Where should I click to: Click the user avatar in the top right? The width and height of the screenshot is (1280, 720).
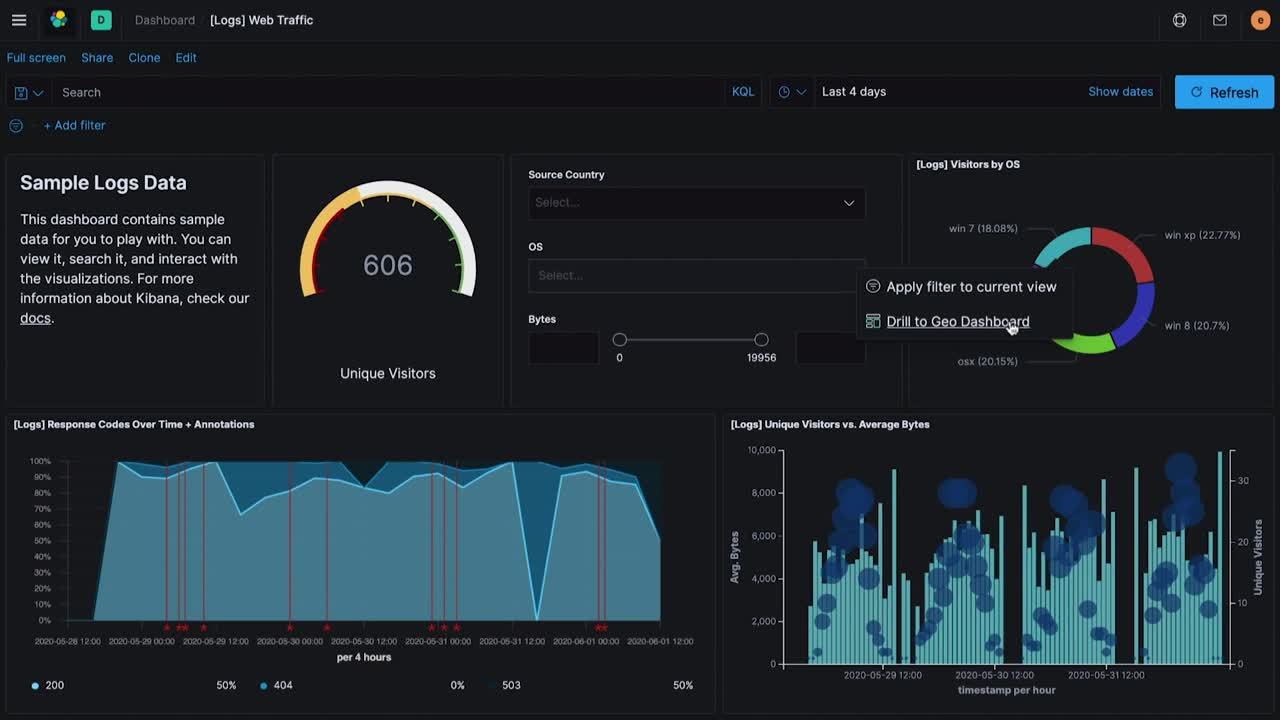click(x=1260, y=20)
